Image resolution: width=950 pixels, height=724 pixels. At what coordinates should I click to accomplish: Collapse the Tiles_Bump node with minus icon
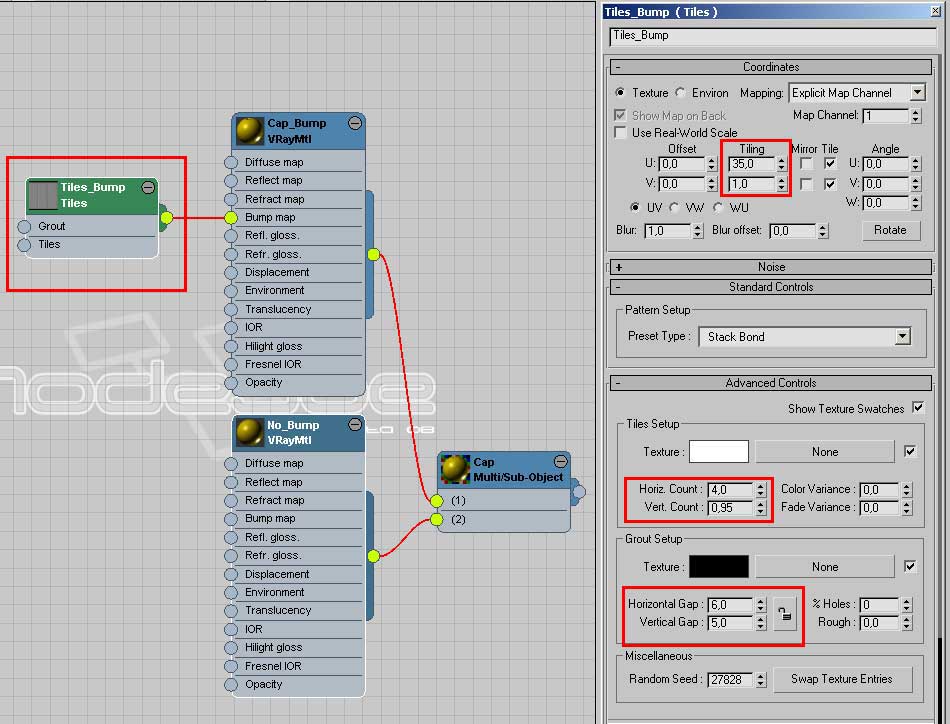(x=148, y=187)
